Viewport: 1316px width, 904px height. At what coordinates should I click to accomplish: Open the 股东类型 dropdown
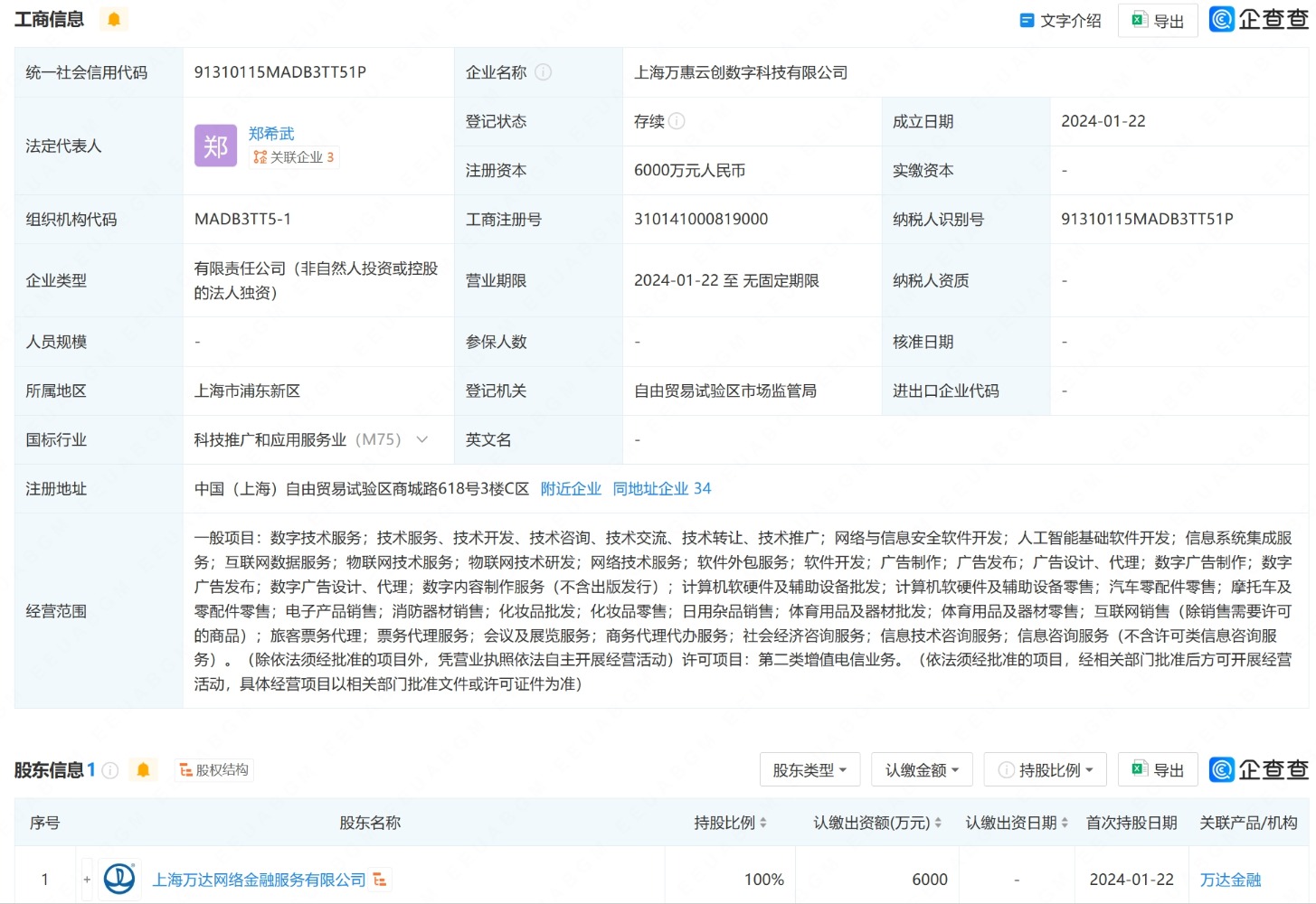[x=809, y=770]
